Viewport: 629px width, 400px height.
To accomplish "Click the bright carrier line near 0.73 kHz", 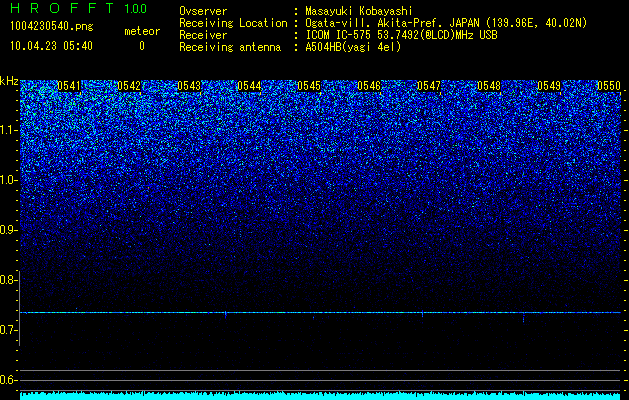I will [x=320, y=312].
